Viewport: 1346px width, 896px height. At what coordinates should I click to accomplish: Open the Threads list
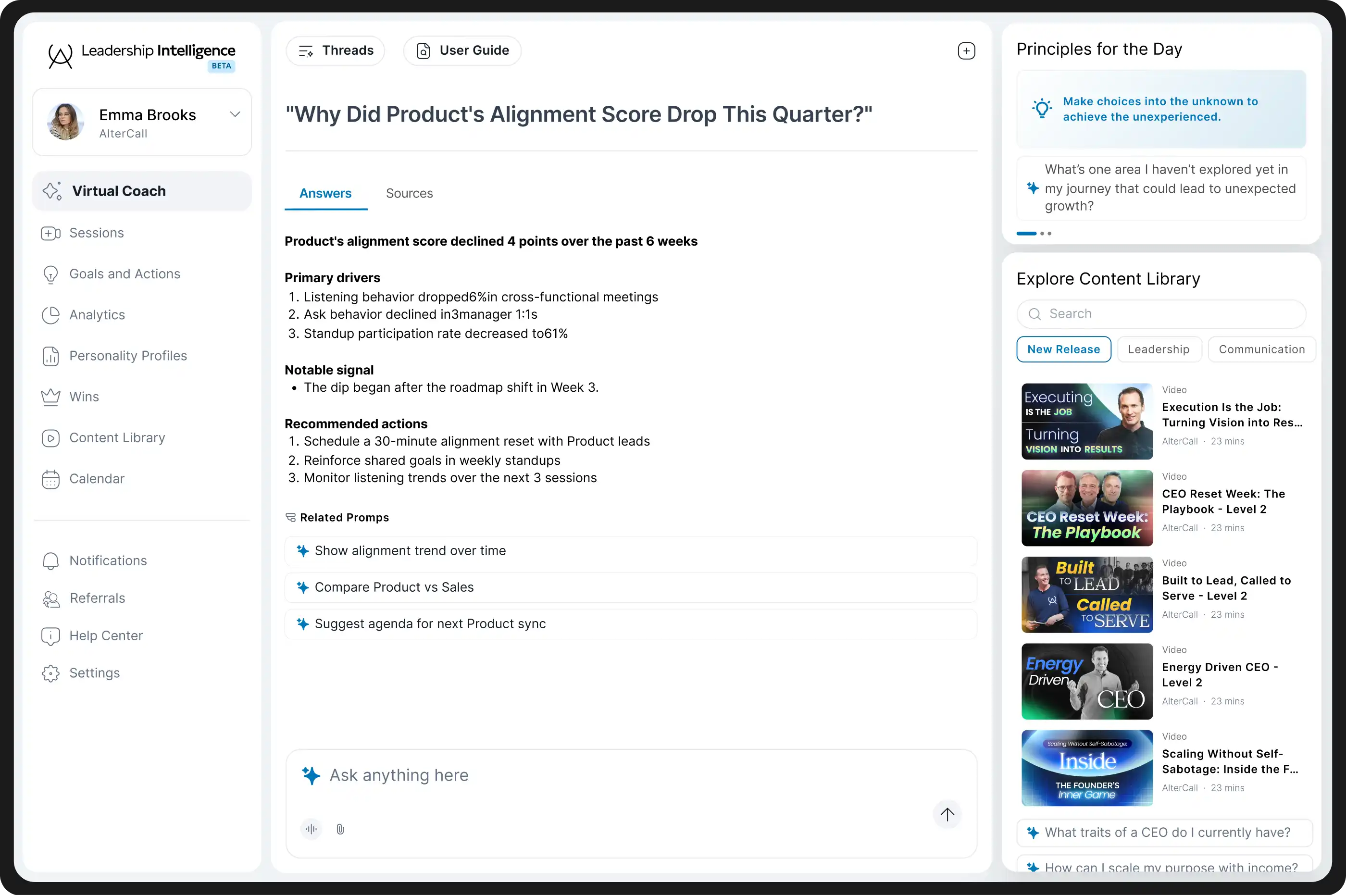[336, 51]
